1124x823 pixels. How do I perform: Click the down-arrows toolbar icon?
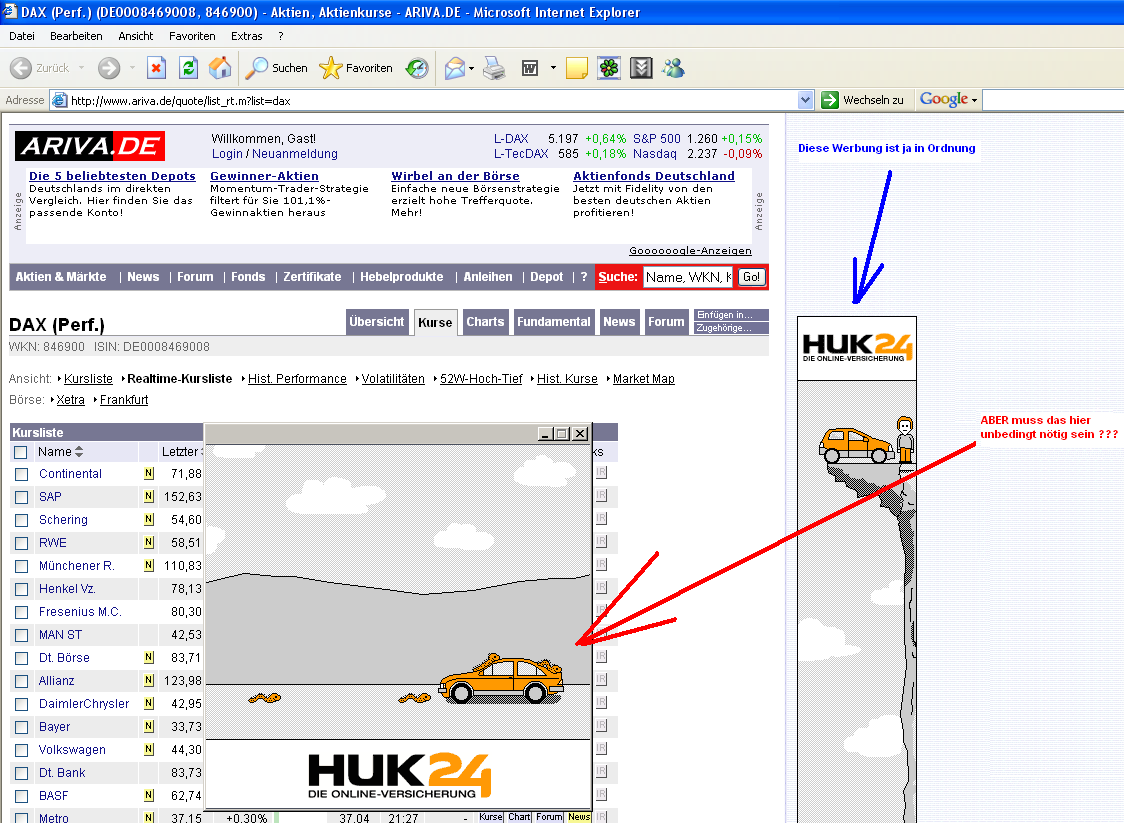coord(641,68)
